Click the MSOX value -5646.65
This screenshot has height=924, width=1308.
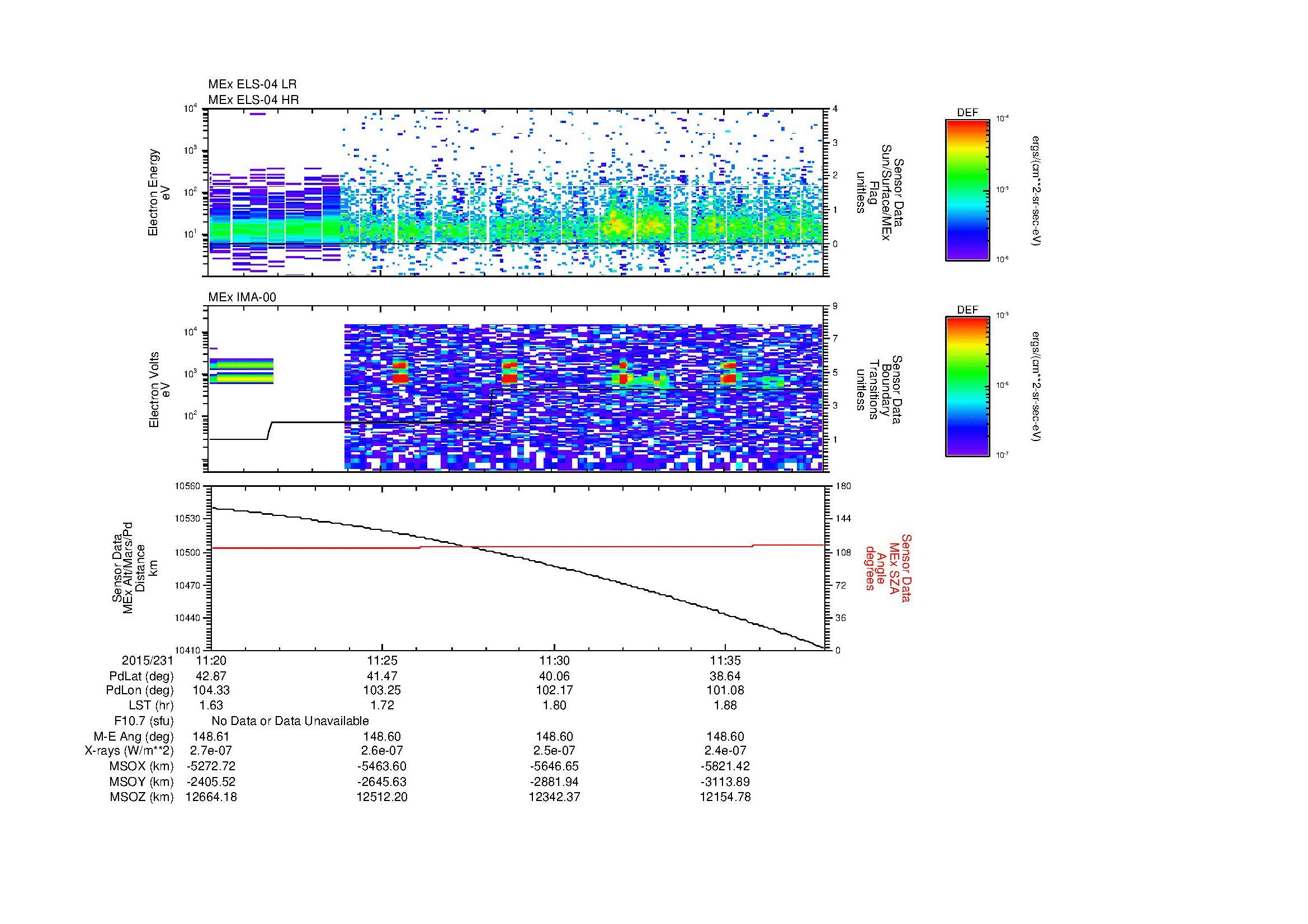click(554, 766)
